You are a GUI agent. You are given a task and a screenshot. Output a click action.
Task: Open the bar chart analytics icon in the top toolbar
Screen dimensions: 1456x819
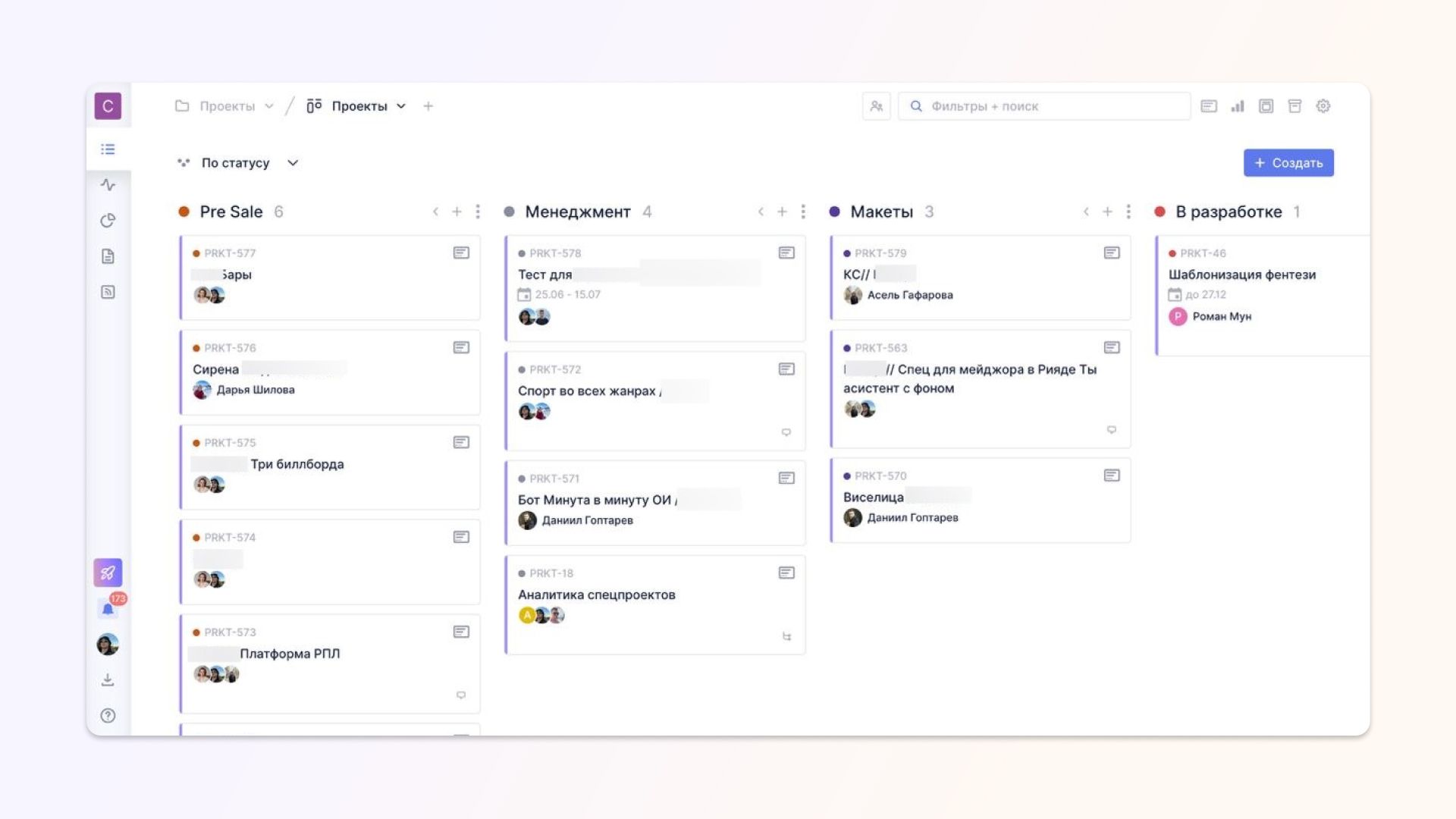click(x=1238, y=106)
